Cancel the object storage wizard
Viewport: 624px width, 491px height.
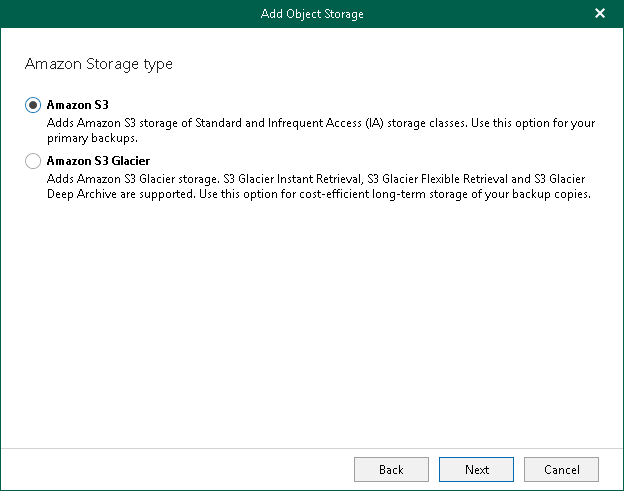561,470
